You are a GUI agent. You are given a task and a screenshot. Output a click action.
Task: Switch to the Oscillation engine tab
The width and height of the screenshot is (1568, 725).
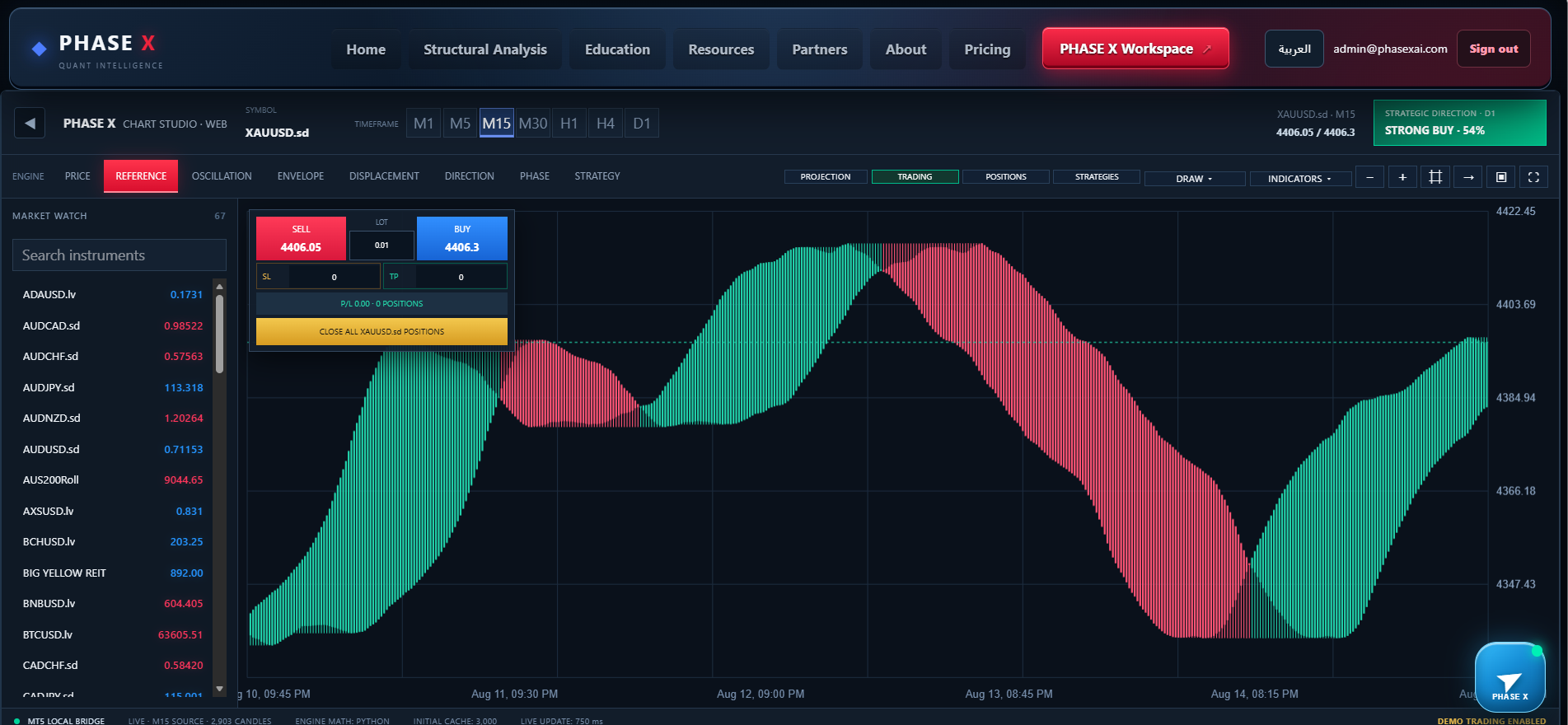[222, 176]
